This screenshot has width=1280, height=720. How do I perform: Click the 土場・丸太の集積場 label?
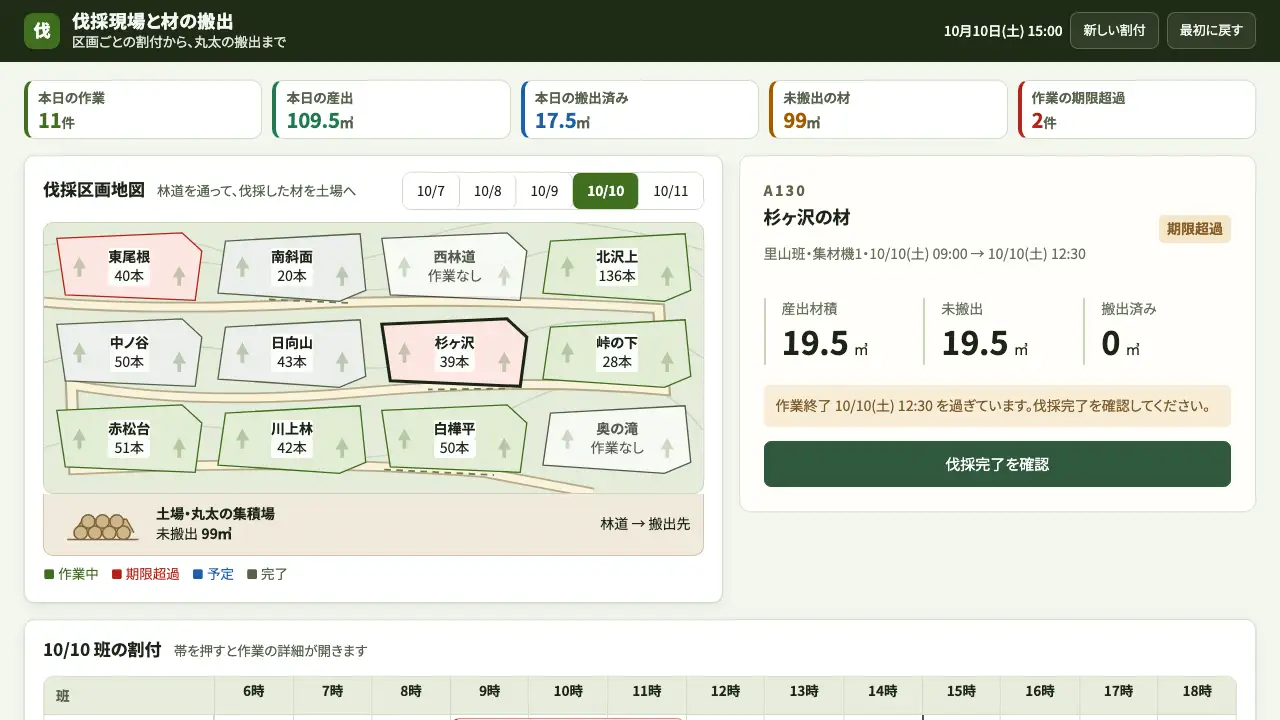(x=215, y=514)
